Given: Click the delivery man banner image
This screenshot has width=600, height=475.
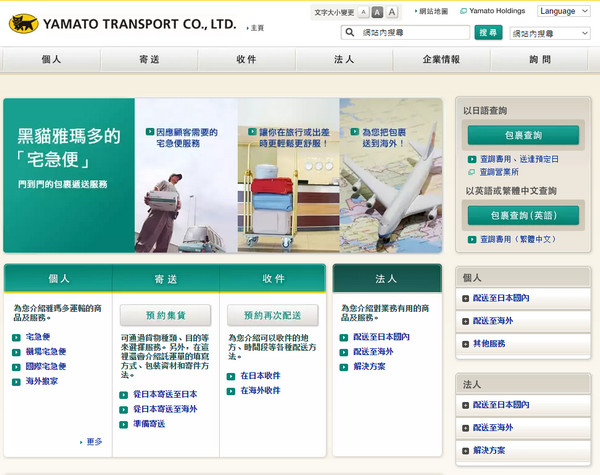Looking at the screenshot, I should [186, 175].
